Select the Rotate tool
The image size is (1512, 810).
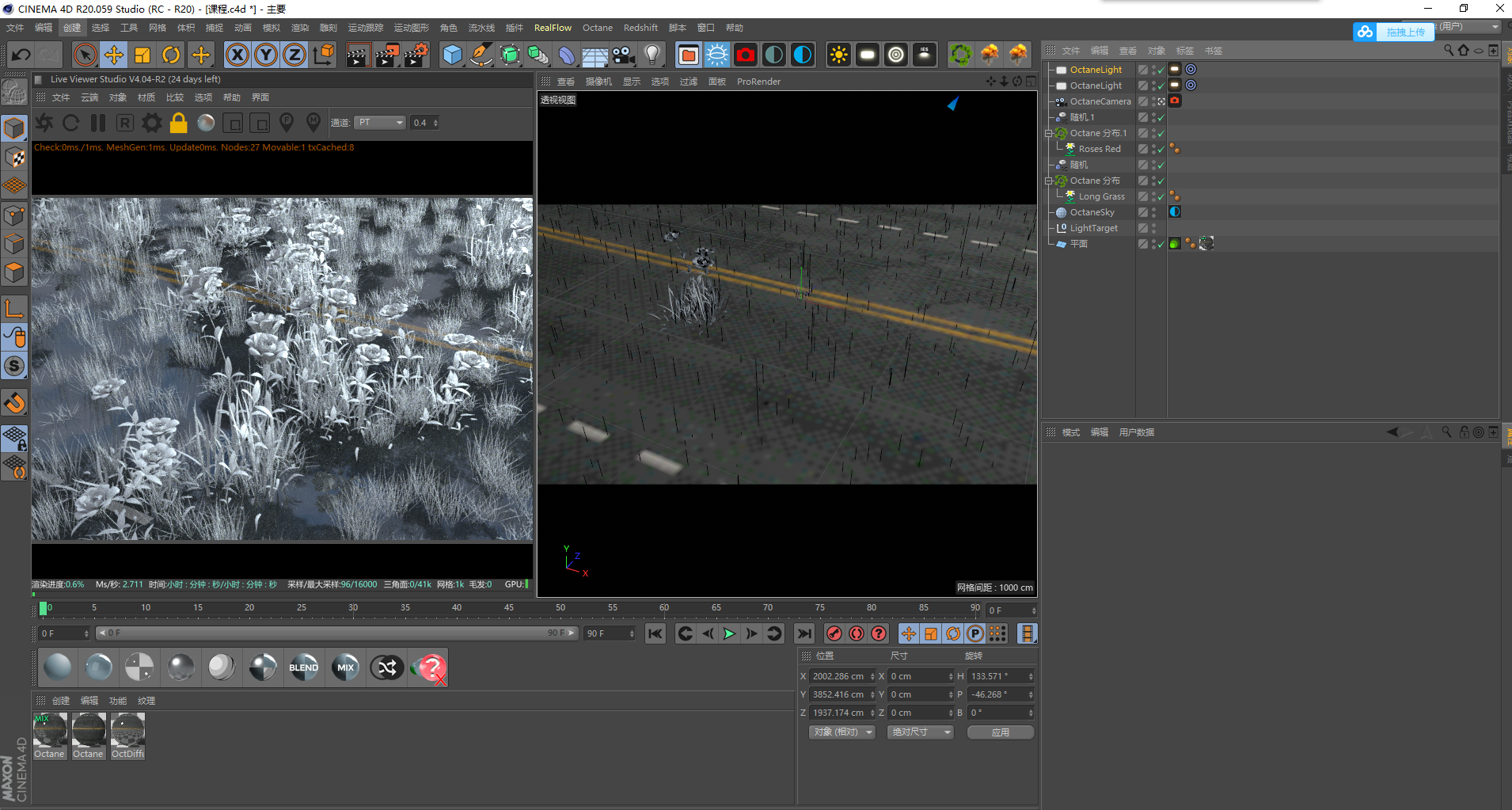pyautogui.click(x=171, y=55)
